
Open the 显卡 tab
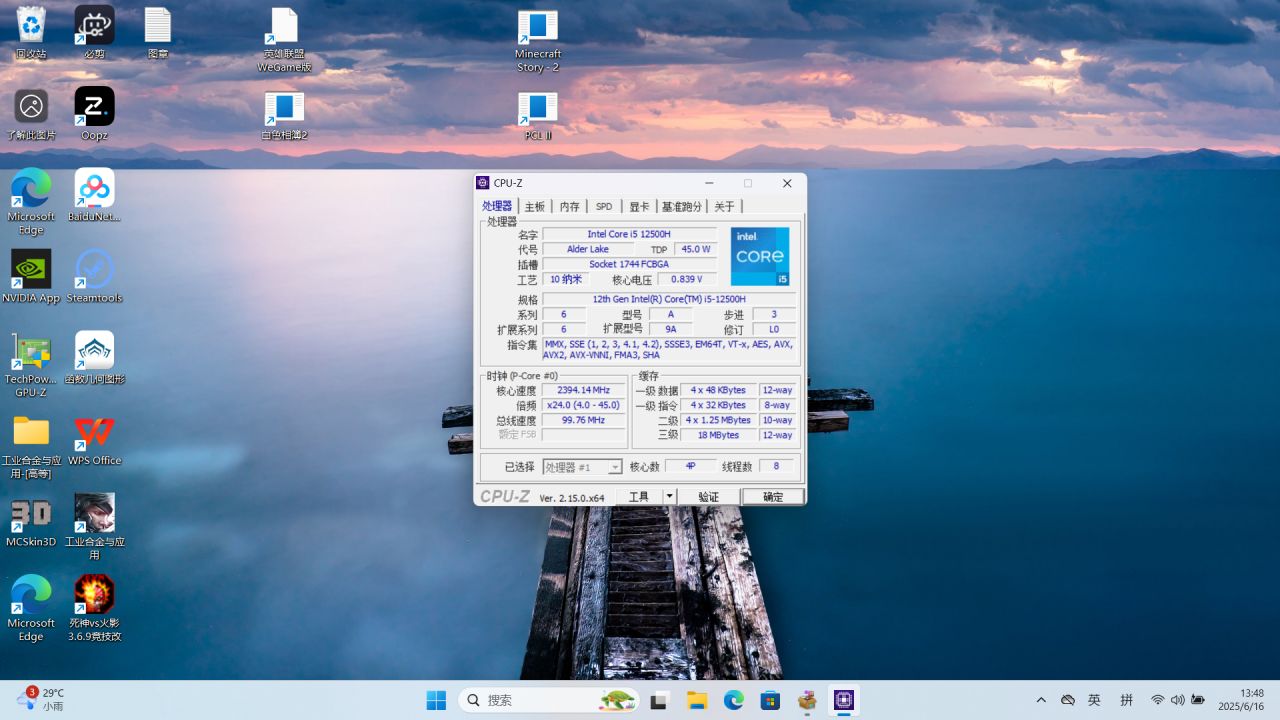click(639, 207)
